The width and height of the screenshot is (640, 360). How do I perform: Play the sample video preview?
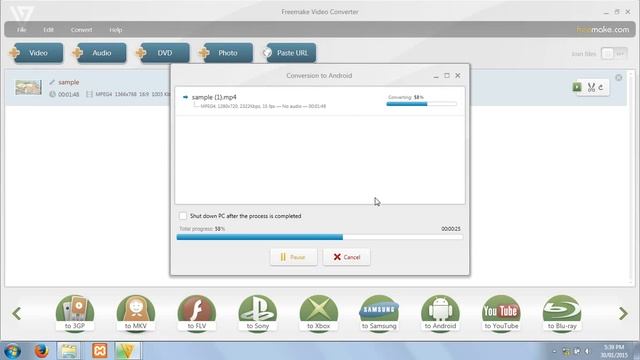pos(577,87)
